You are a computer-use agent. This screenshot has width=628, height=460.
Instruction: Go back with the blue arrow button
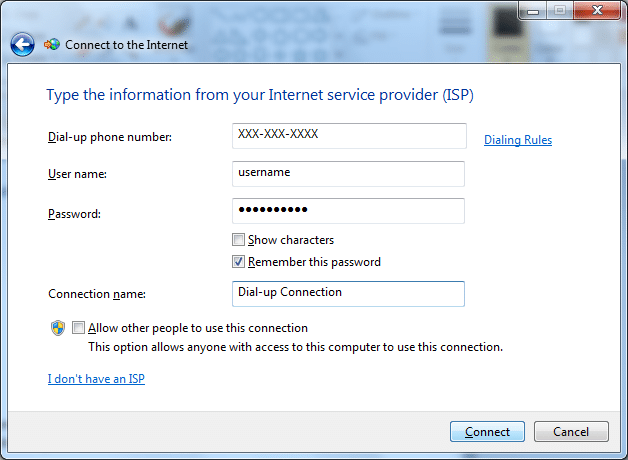22,44
